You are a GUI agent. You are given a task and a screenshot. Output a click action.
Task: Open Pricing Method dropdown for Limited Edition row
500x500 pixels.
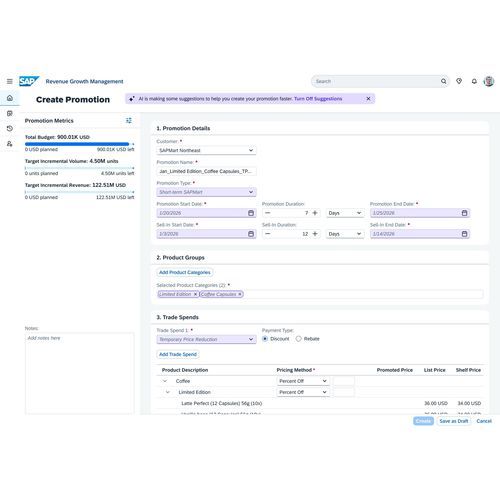(303, 392)
